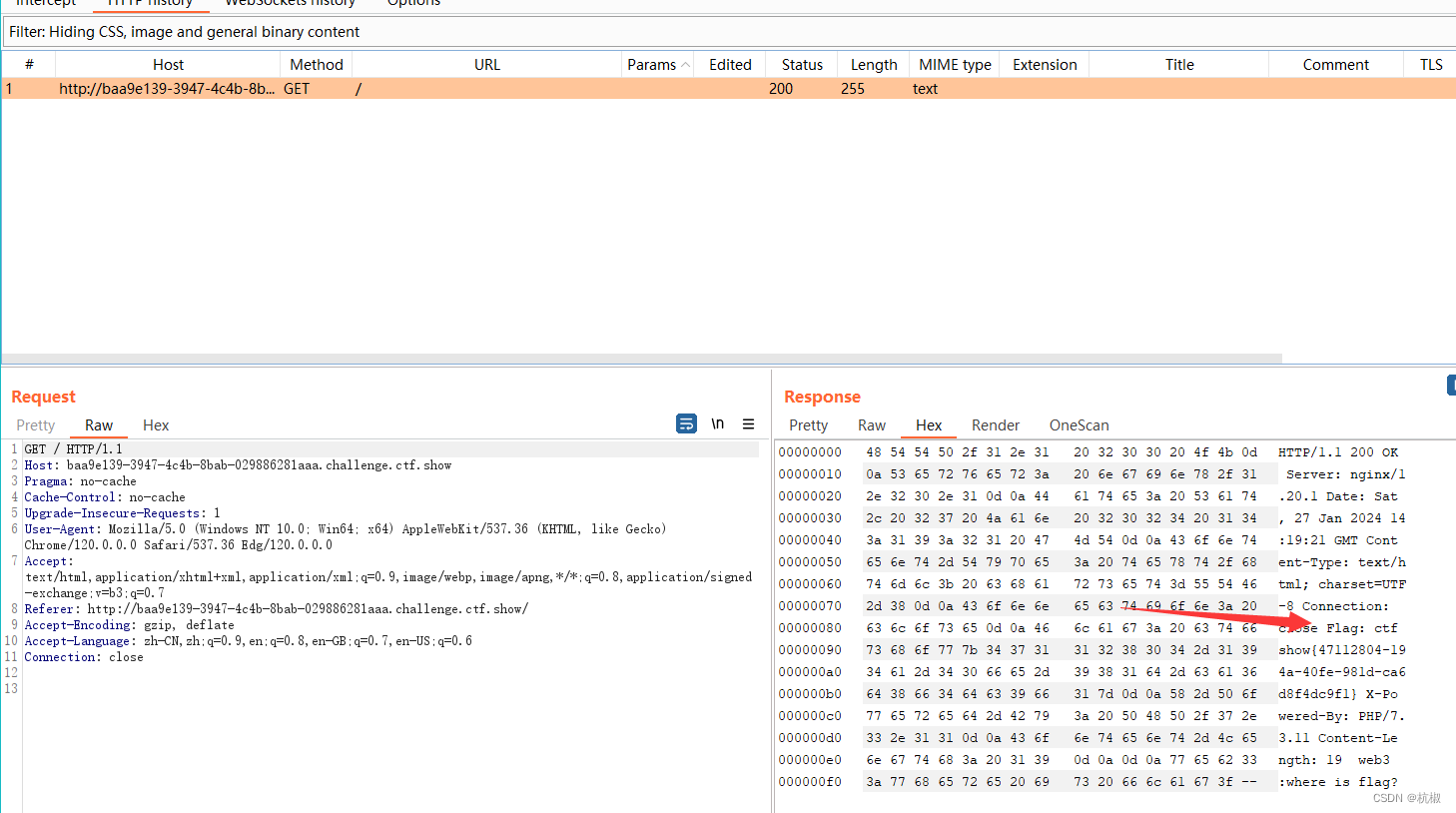Sort history by Extension column
The width and height of the screenshot is (1456, 813).
point(1045,65)
